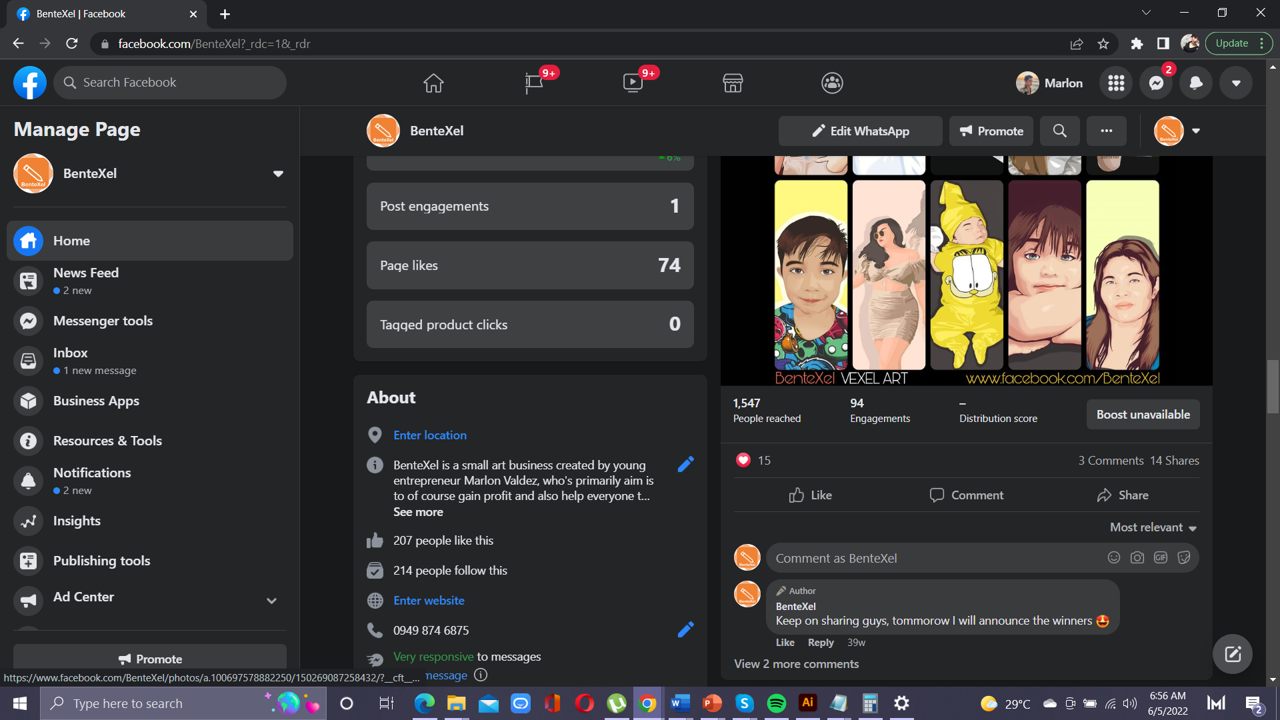Screen dimensions: 1280x720
Task: Bookmark this page with the star icon
Action: tap(1103, 44)
